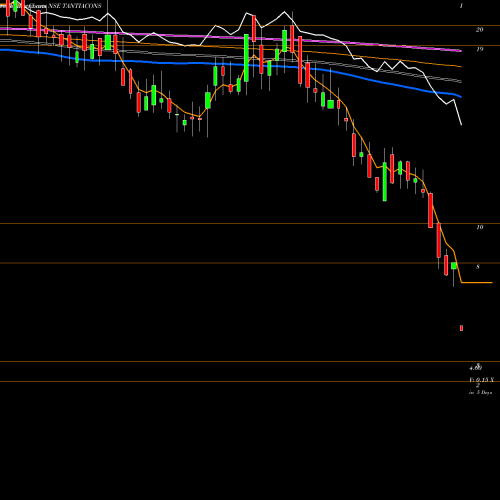Click the tallest green candle in the decline
500x500 pixels.
tap(385, 182)
